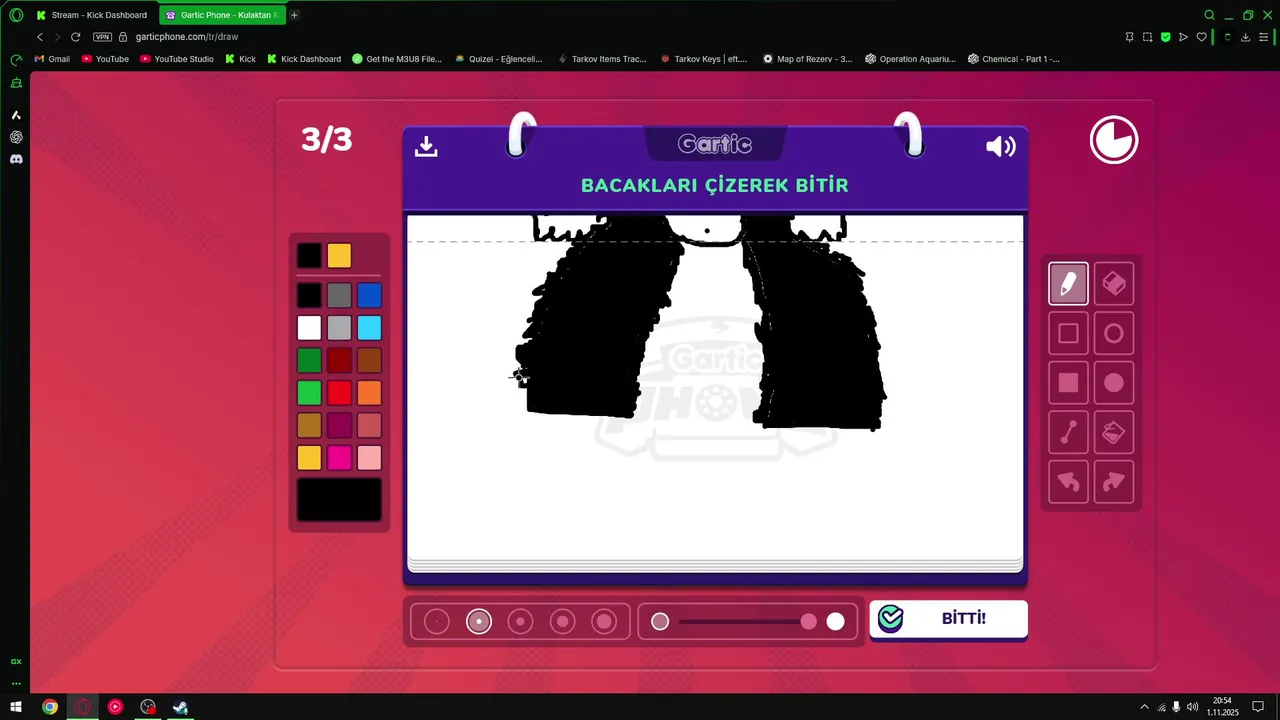This screenshot has height=720, width=1280.
Task: Pick the bright red palette swatch
Action: click(339, 393)
